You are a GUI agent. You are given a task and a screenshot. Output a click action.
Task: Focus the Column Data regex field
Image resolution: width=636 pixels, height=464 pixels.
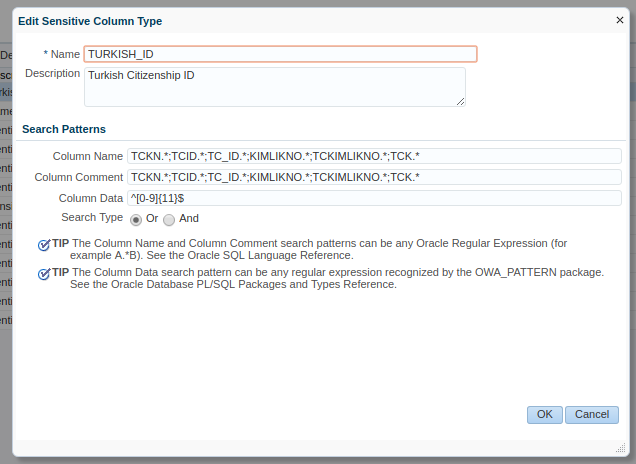click(x=374, y=198)
